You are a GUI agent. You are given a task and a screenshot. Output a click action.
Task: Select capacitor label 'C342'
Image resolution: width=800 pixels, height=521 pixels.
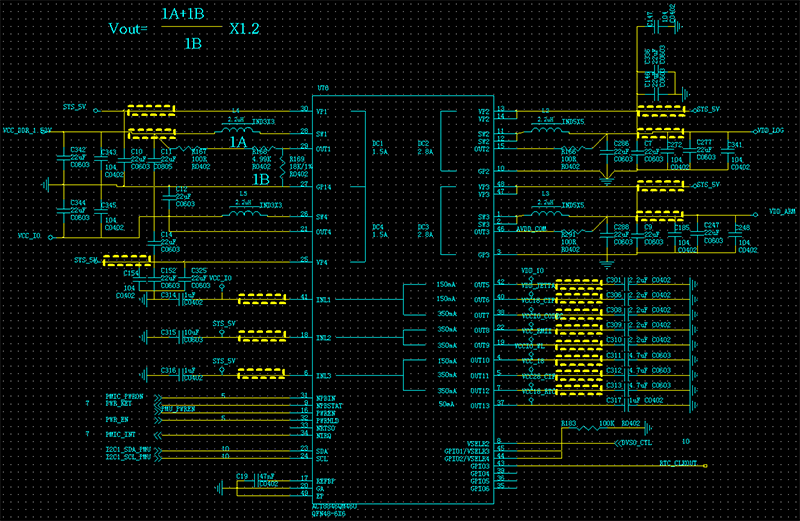coord(78,150)
